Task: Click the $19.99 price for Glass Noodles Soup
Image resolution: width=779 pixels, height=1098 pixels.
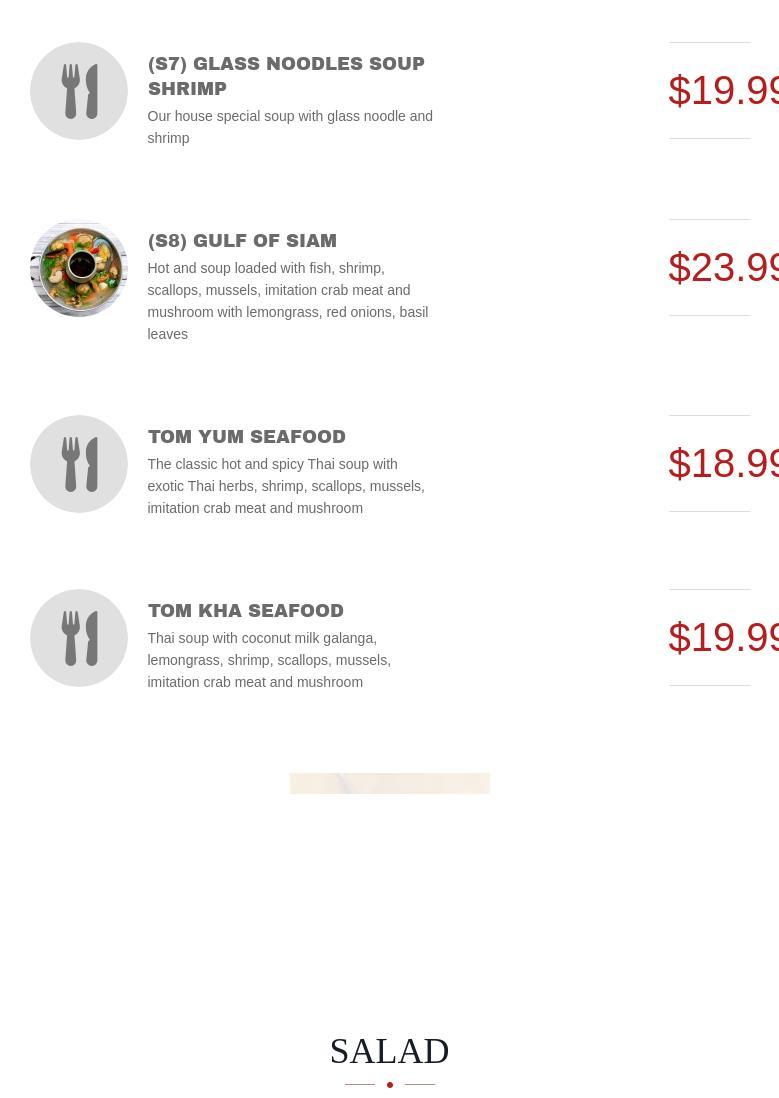Action: pyautogui.click(x=723, y=90)
